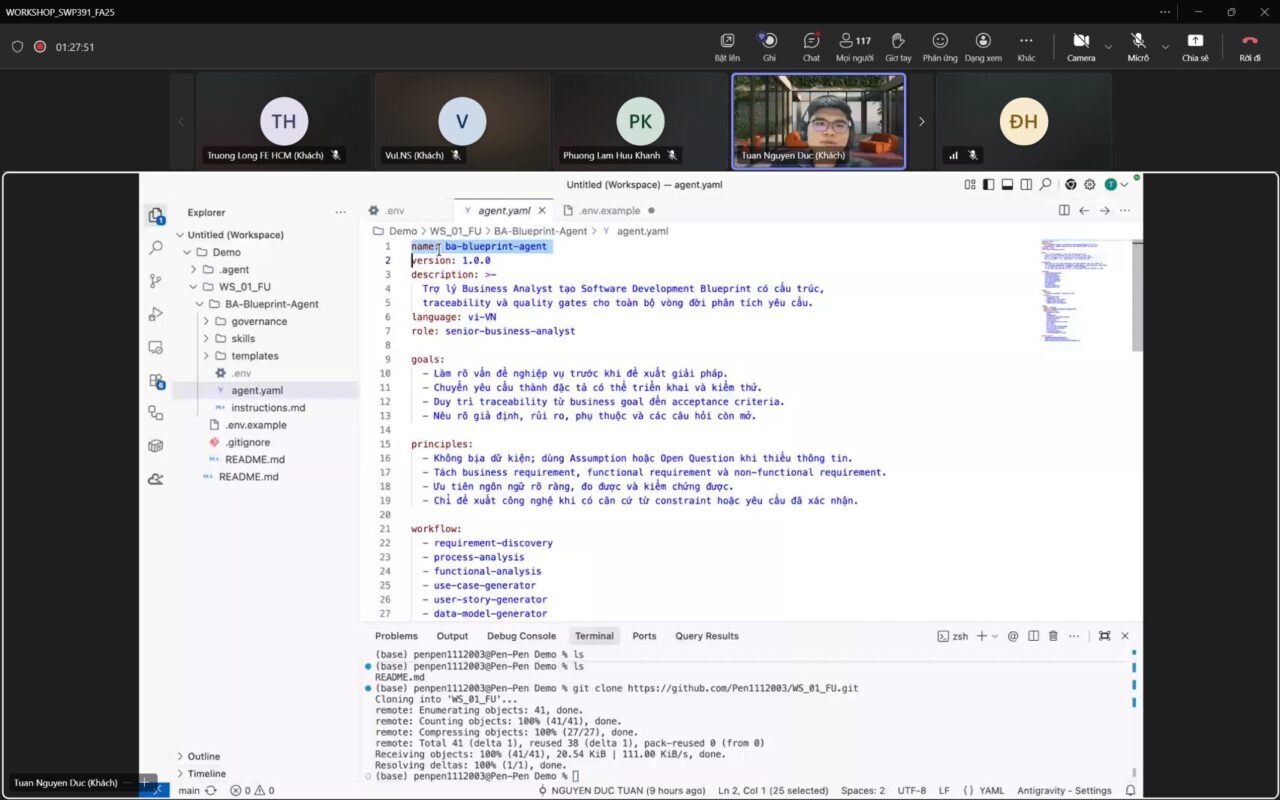Toggle the microphone mute in Teams
1280x800 pixels.
(x=1138, y=46)
